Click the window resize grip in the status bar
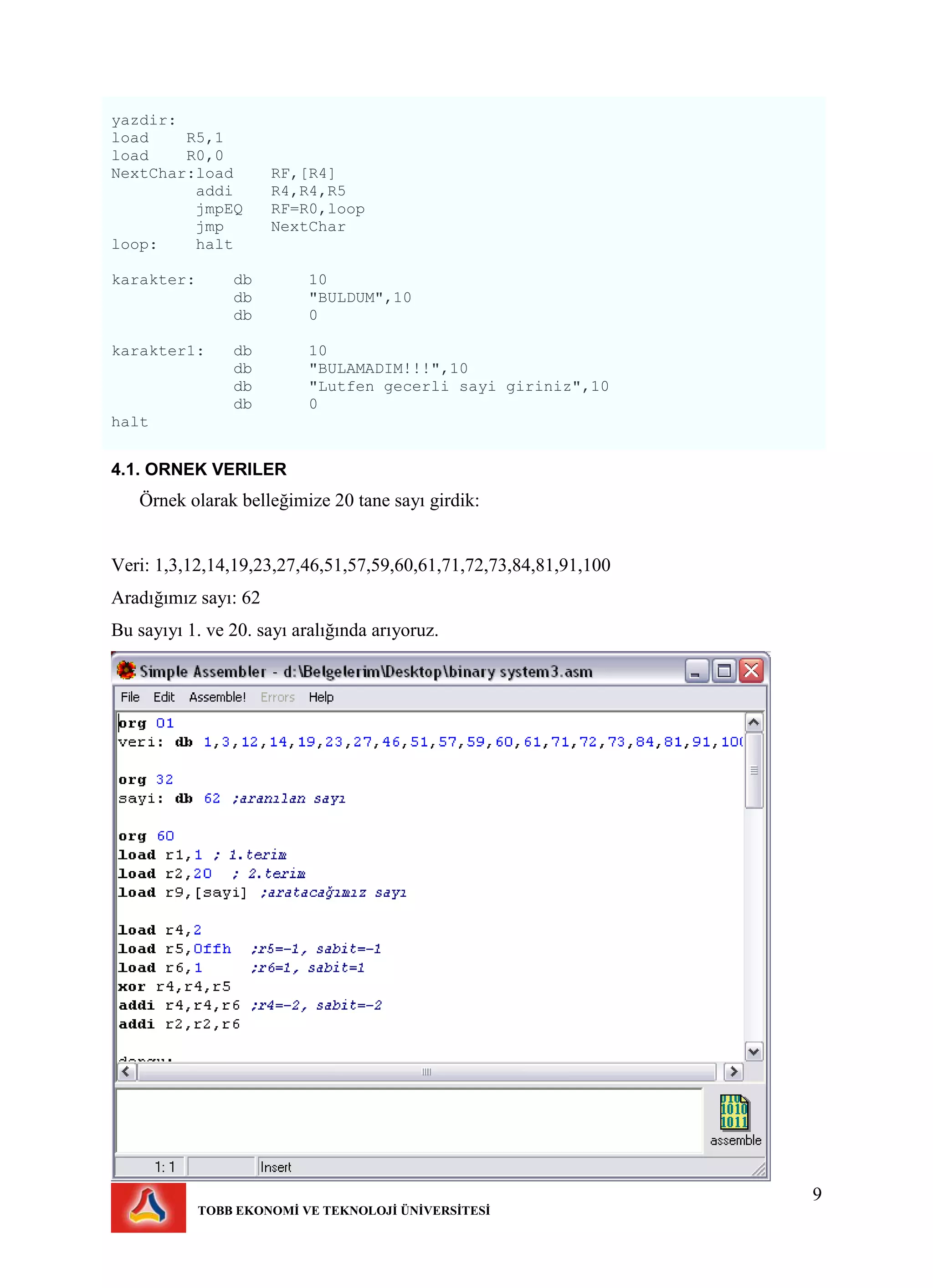This screenshot has width=933, height=1288. 758,1168
